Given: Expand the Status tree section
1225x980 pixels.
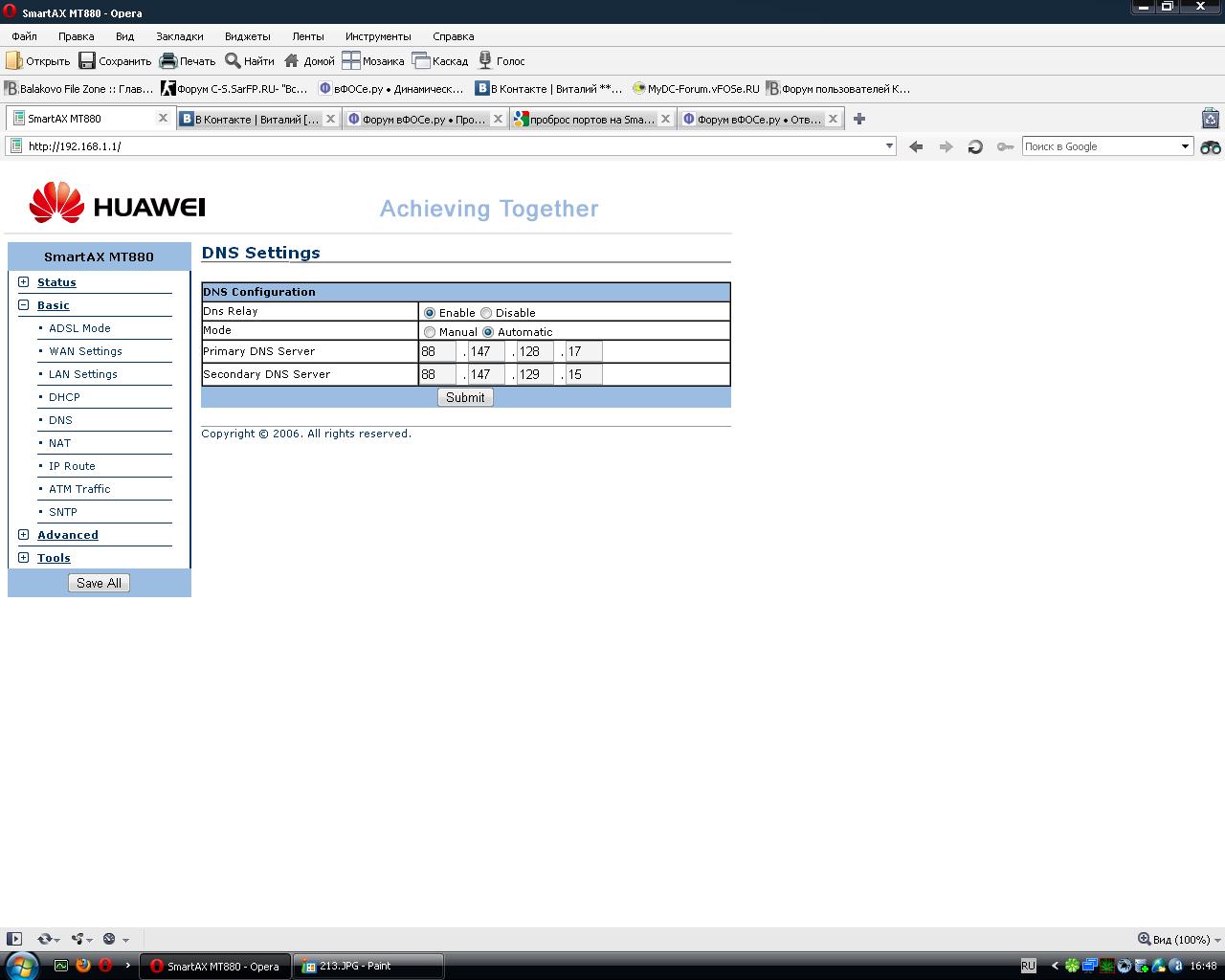Looking at the screenshot, I should click(x=24, y=282).
